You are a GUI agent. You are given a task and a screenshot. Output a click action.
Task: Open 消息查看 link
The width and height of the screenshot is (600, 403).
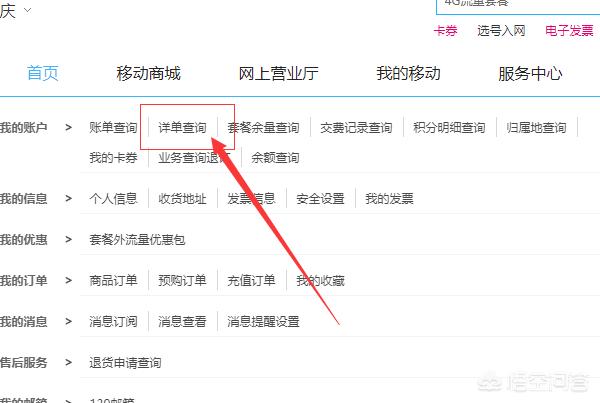point(183,321)
